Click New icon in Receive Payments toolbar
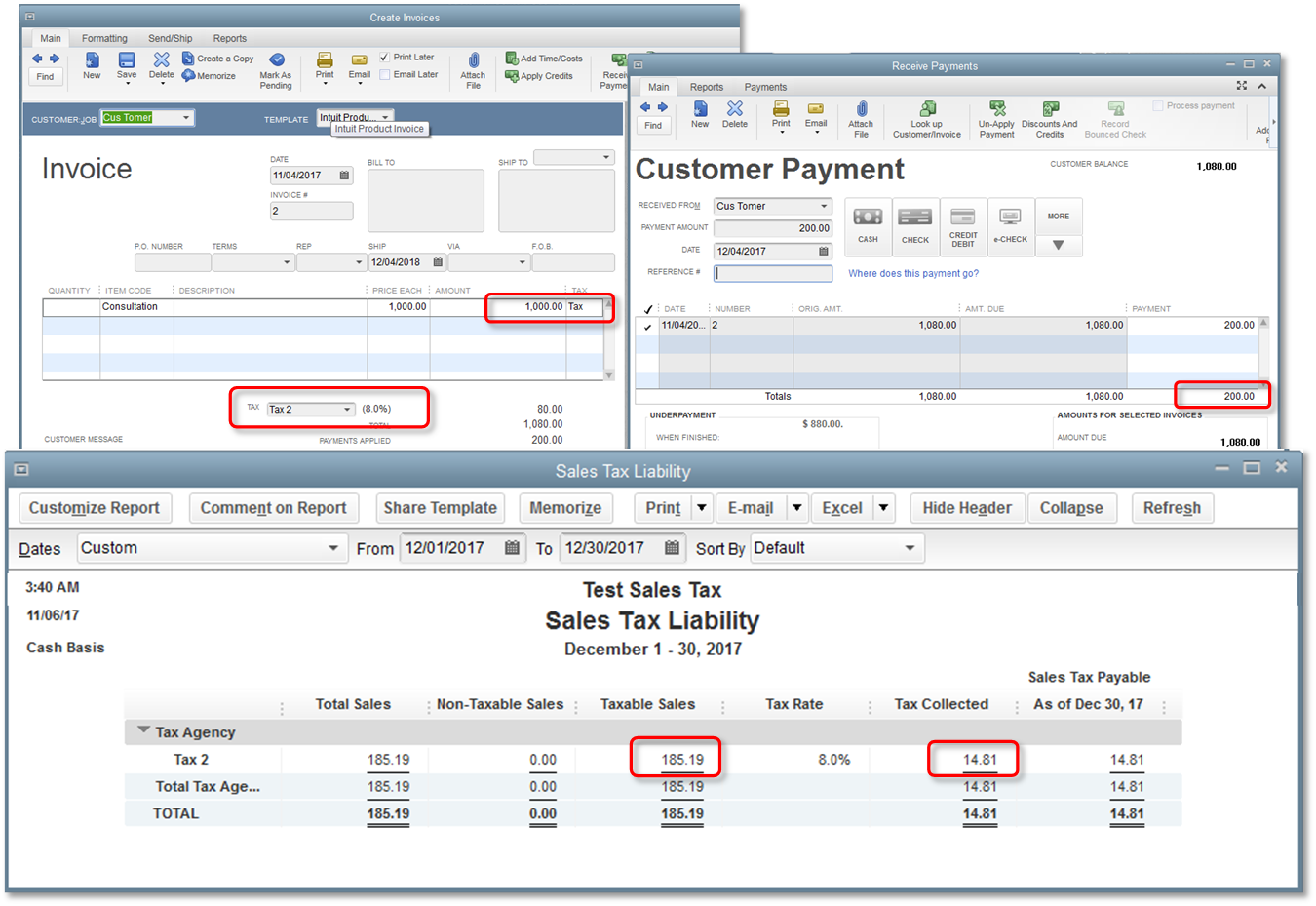The width and height of the screenshot is (1316, 906). click(x=700, y=108)
